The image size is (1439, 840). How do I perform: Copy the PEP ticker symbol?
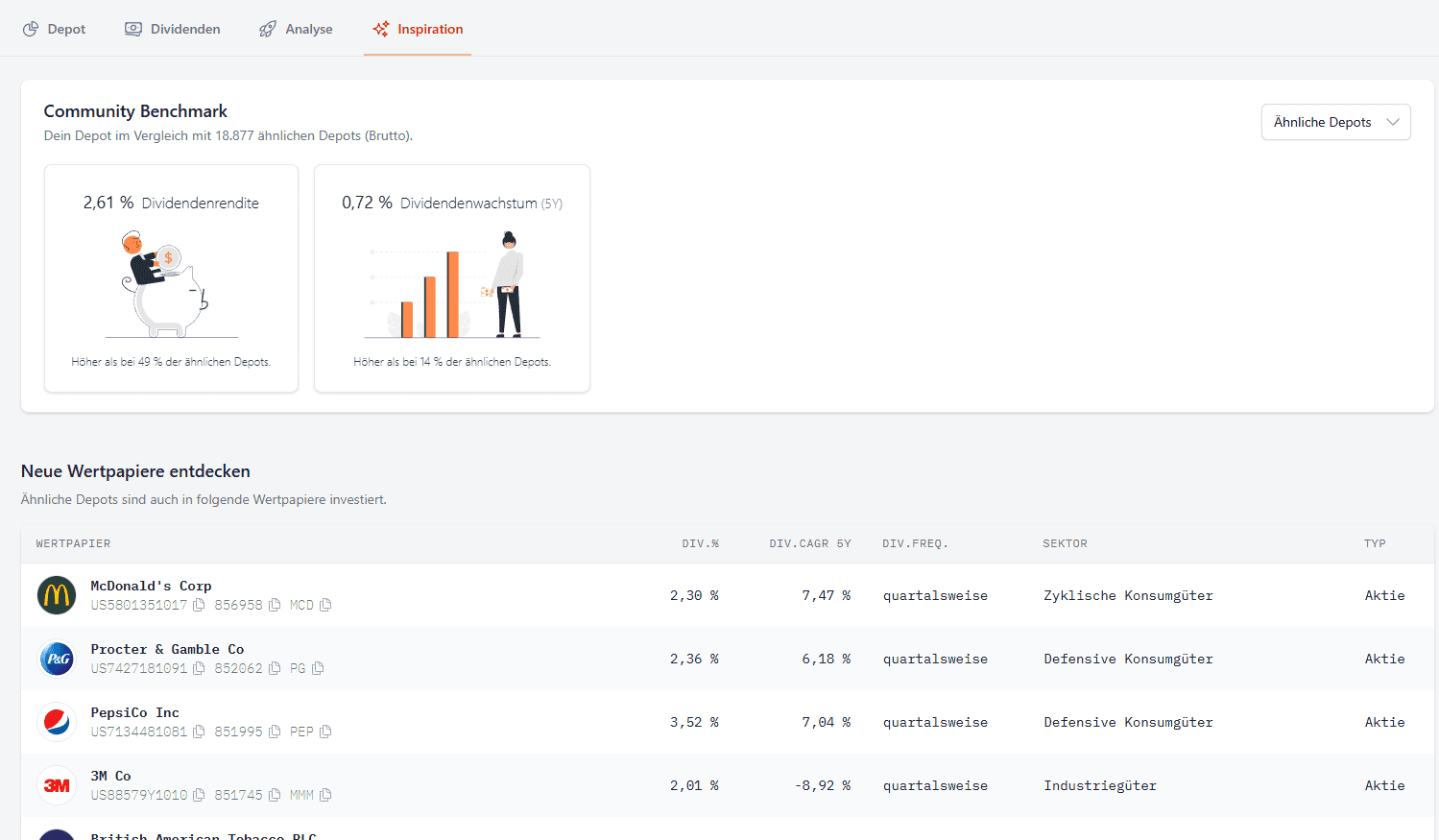325,732
